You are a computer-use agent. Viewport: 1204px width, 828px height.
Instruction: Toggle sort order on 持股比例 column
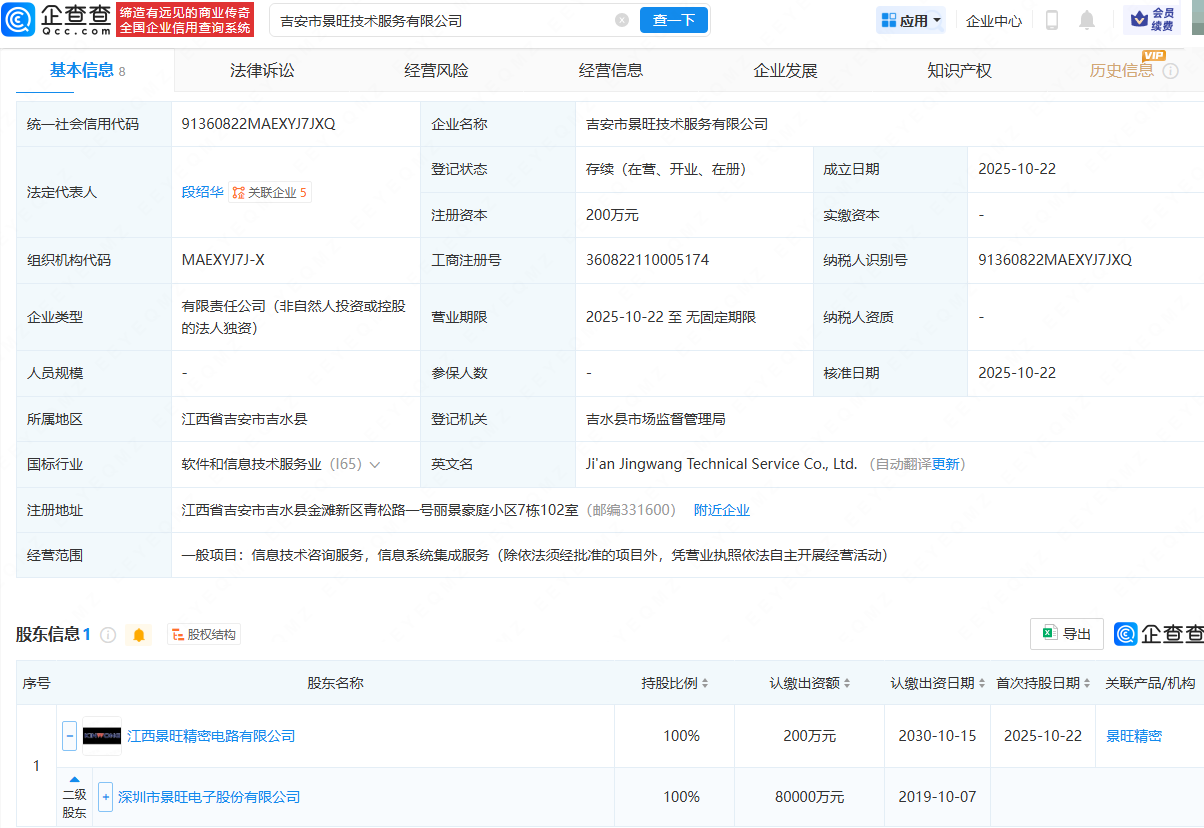pyautogui.click(x=707, y=683)
